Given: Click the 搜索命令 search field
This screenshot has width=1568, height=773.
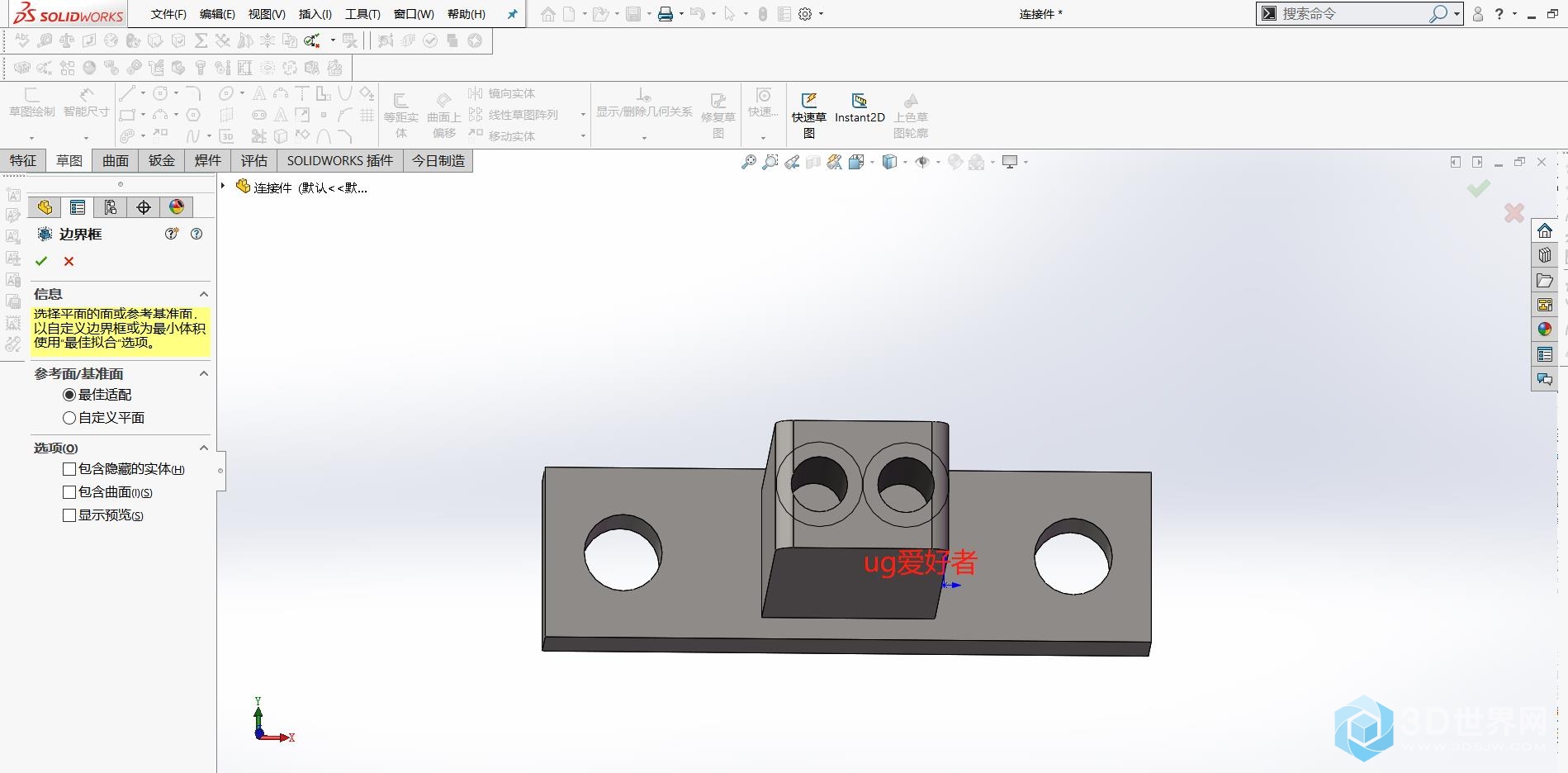Looking at the screenshot, I should (1352, 14).
